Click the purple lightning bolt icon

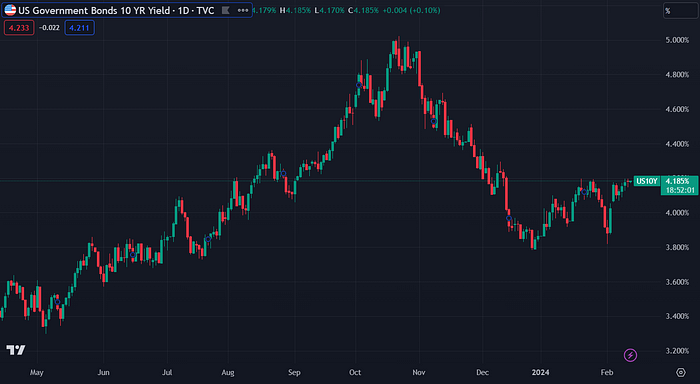click(x=630, y=355)
